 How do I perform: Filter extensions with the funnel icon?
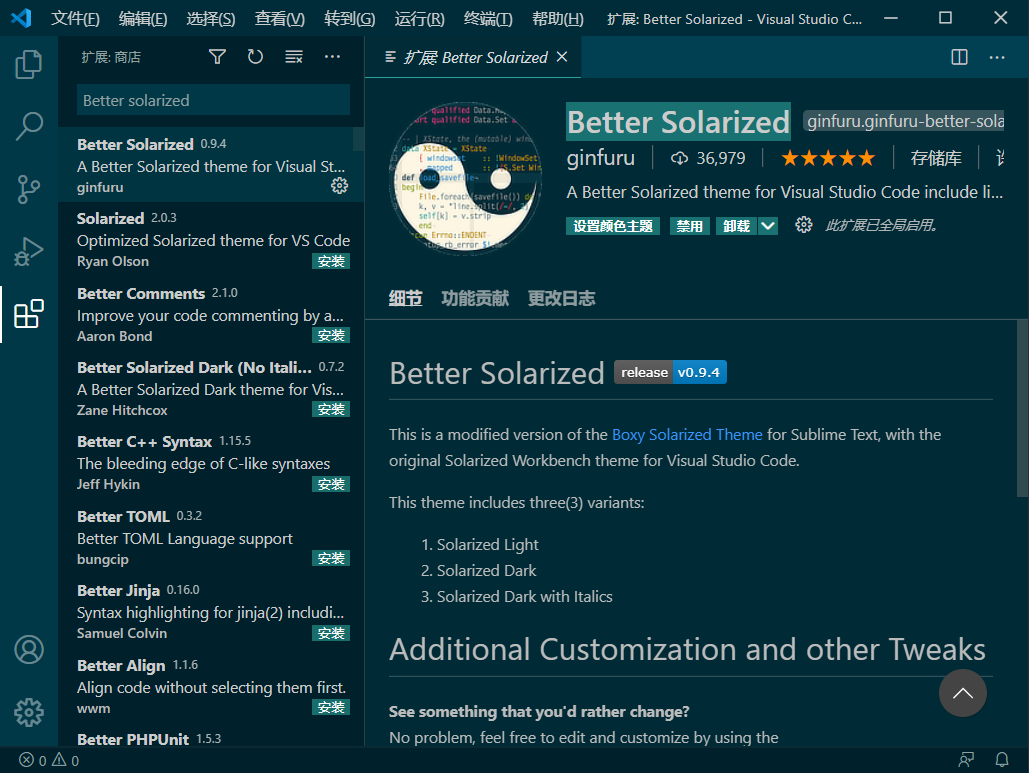click(x=217, y=57)
